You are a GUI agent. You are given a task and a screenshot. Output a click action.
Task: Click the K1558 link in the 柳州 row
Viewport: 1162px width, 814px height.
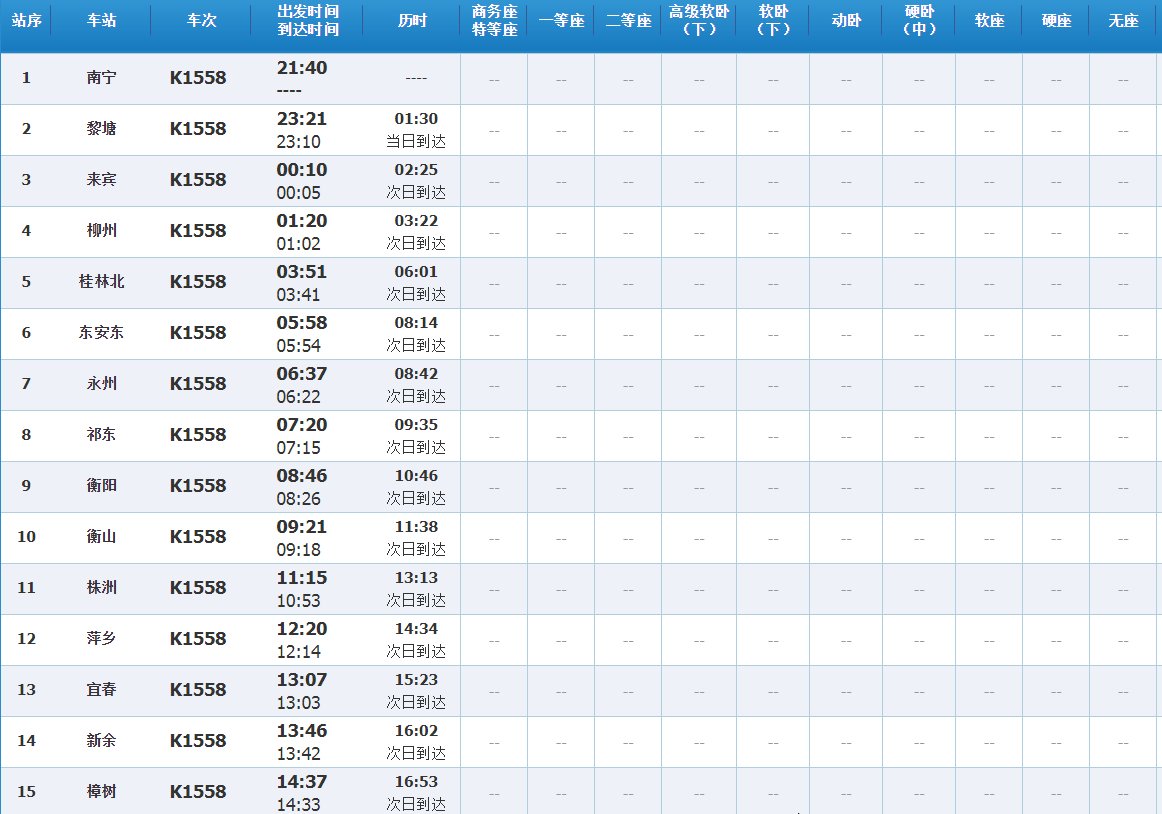click(x=197, y=231)
